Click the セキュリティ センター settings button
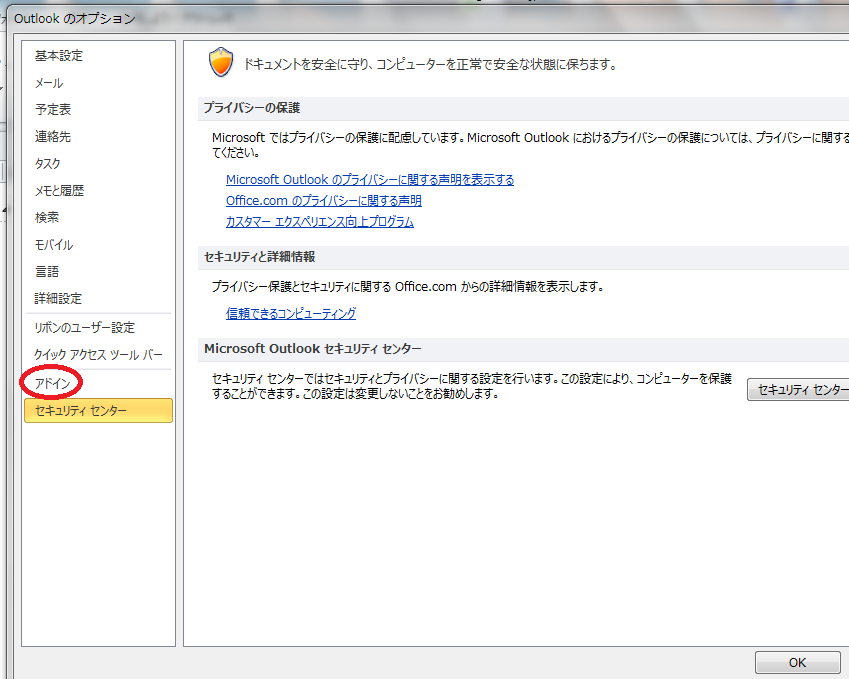Viewport: 849px width, 679px height. point(798,389)
